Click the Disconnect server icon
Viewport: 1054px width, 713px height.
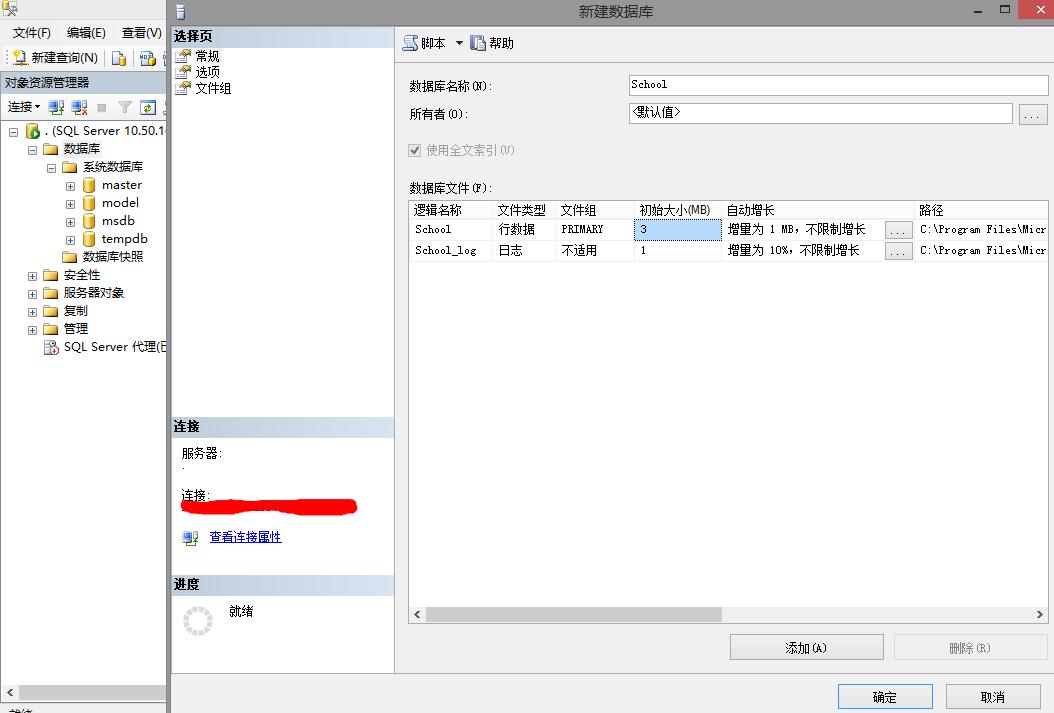pos(78,107)
